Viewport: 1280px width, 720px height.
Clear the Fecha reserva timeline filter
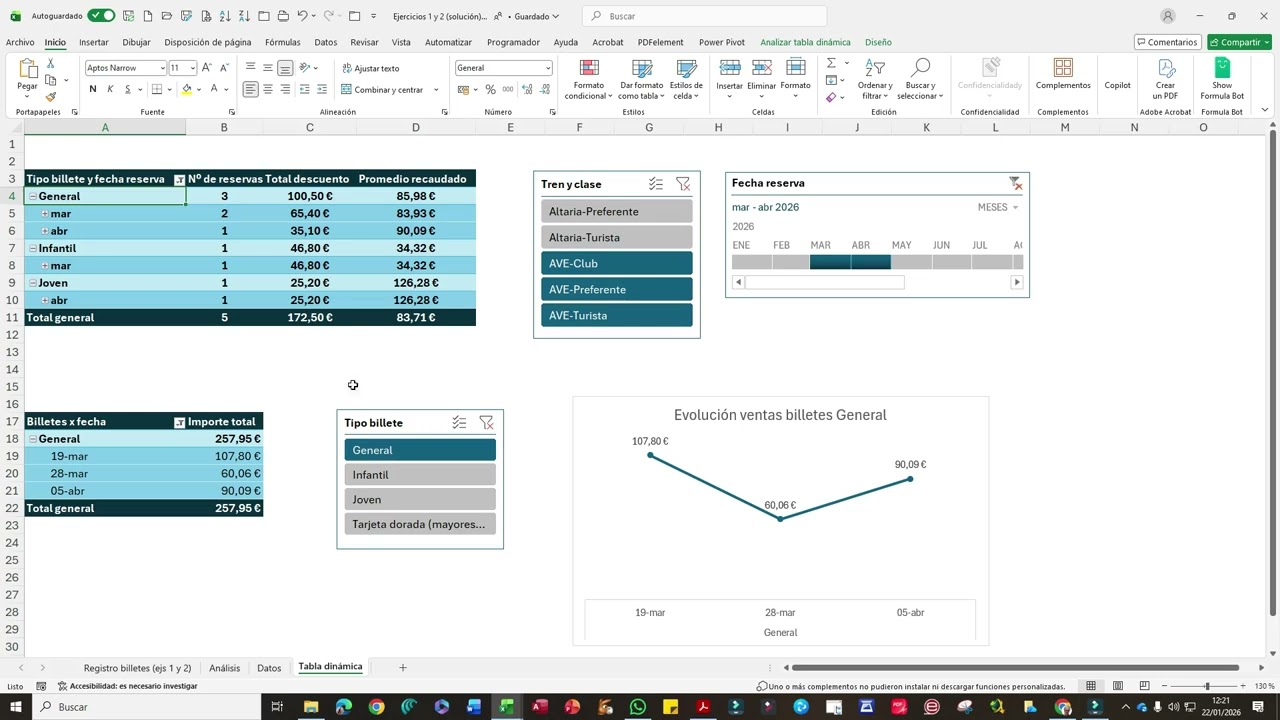[1015, 183]
